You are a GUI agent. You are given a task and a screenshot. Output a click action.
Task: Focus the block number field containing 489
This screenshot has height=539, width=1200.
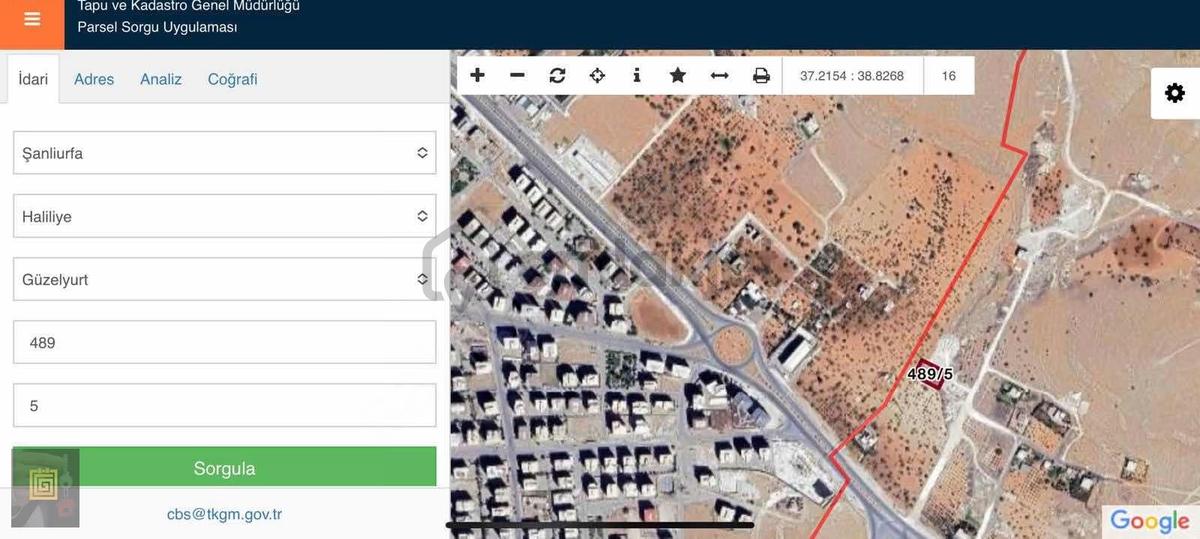click(x=225, y=342)
